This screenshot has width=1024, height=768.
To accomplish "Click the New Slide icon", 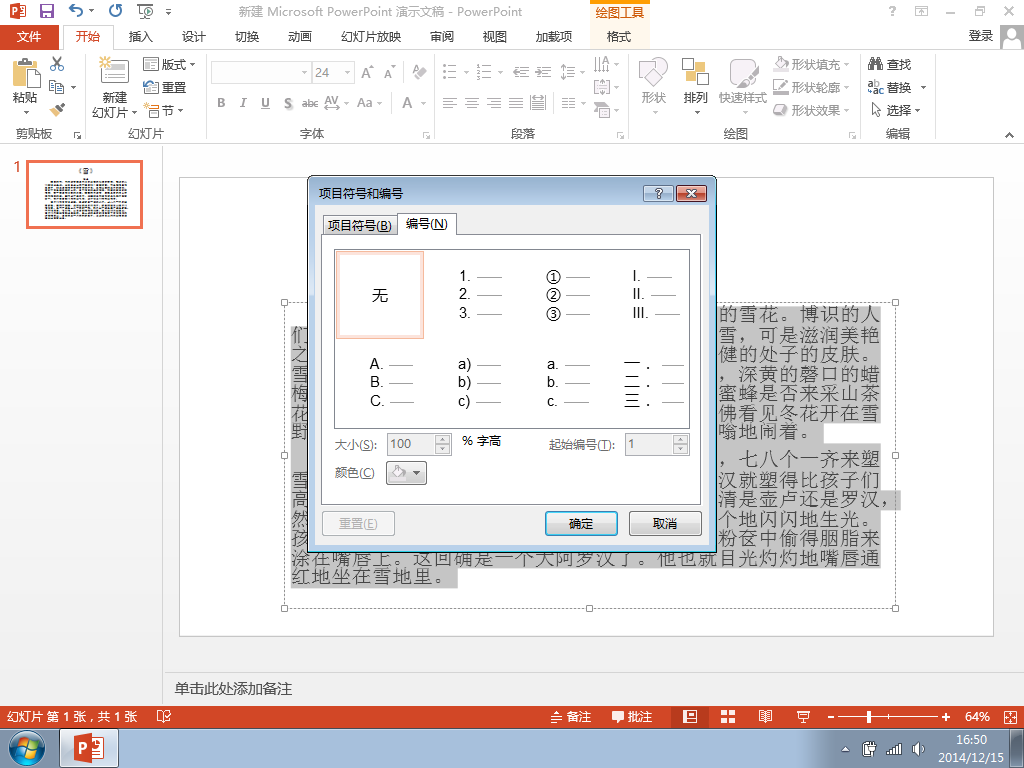I will [x=114, y=71].
